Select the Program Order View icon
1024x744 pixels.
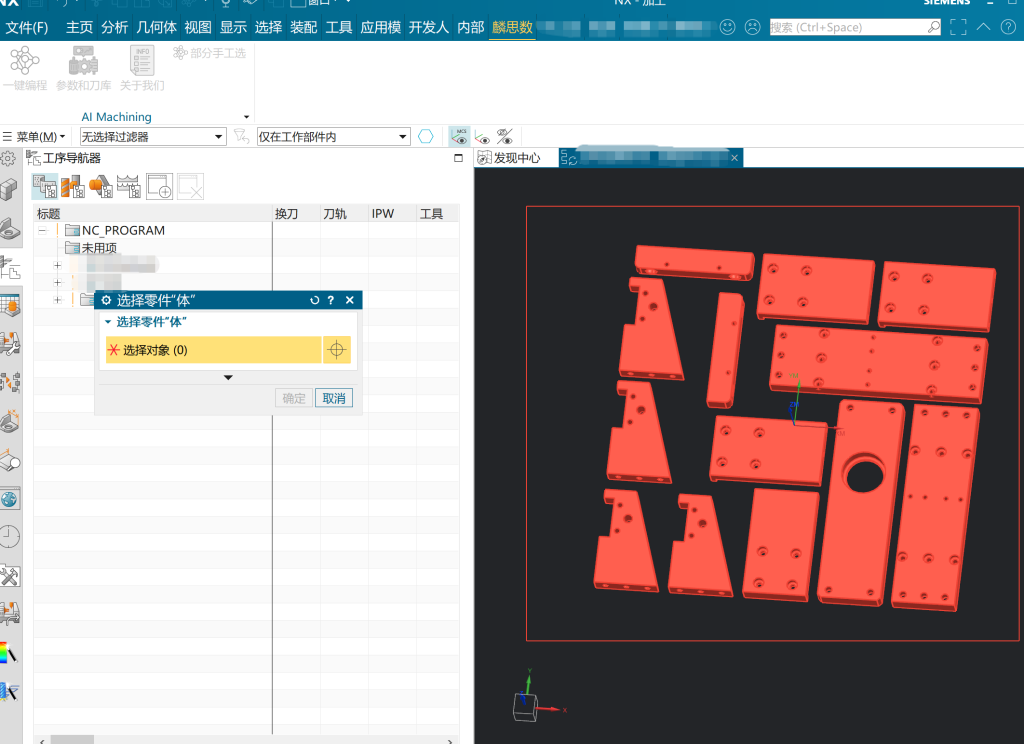click(x=44, y=186)
